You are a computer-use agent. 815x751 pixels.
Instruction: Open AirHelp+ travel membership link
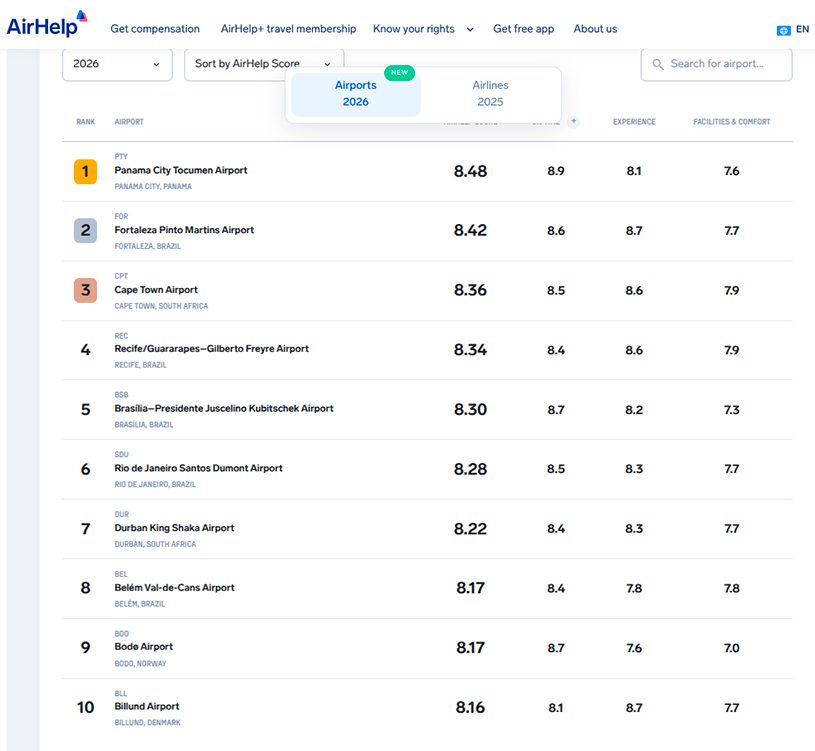pos(288,29)
